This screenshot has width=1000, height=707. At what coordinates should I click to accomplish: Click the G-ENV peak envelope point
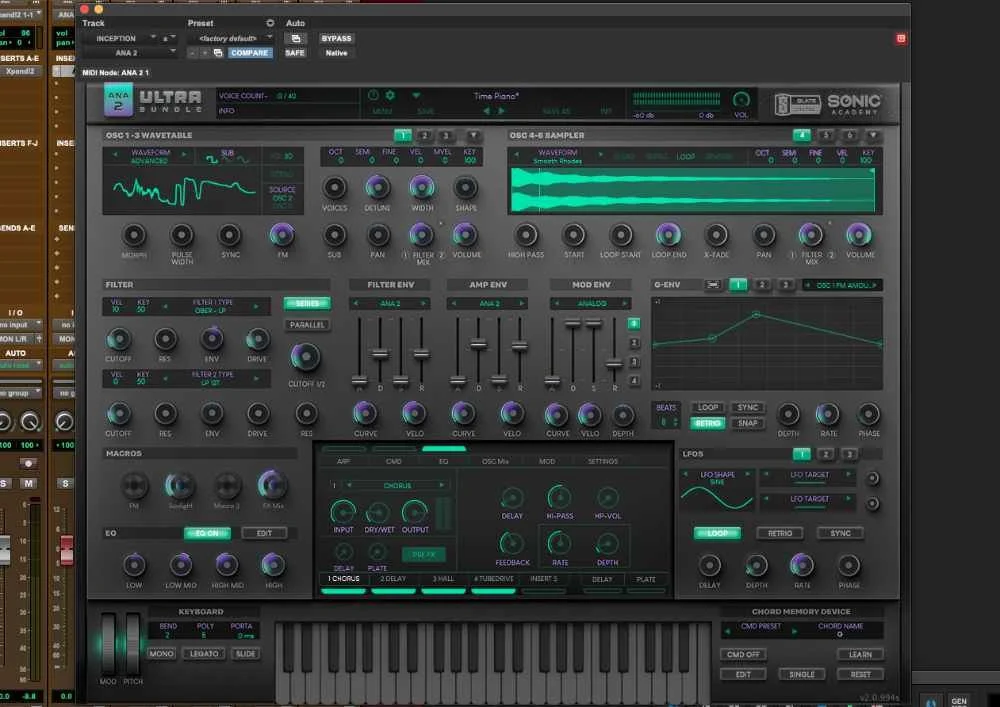pyautogui.click(x=756, y=315)
